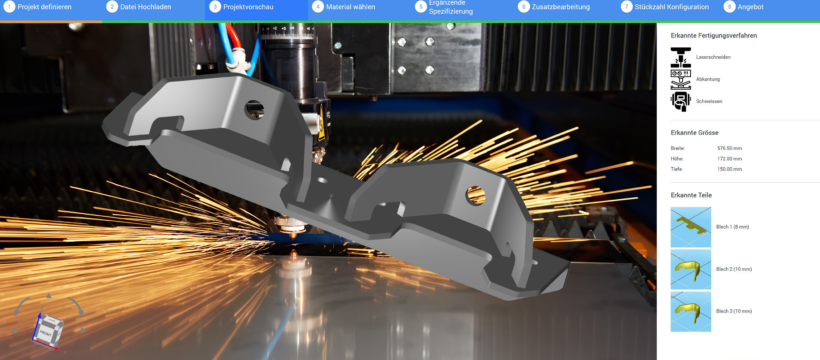
Task: Click the Abkantung bending icon
Action: pos(681,79)
